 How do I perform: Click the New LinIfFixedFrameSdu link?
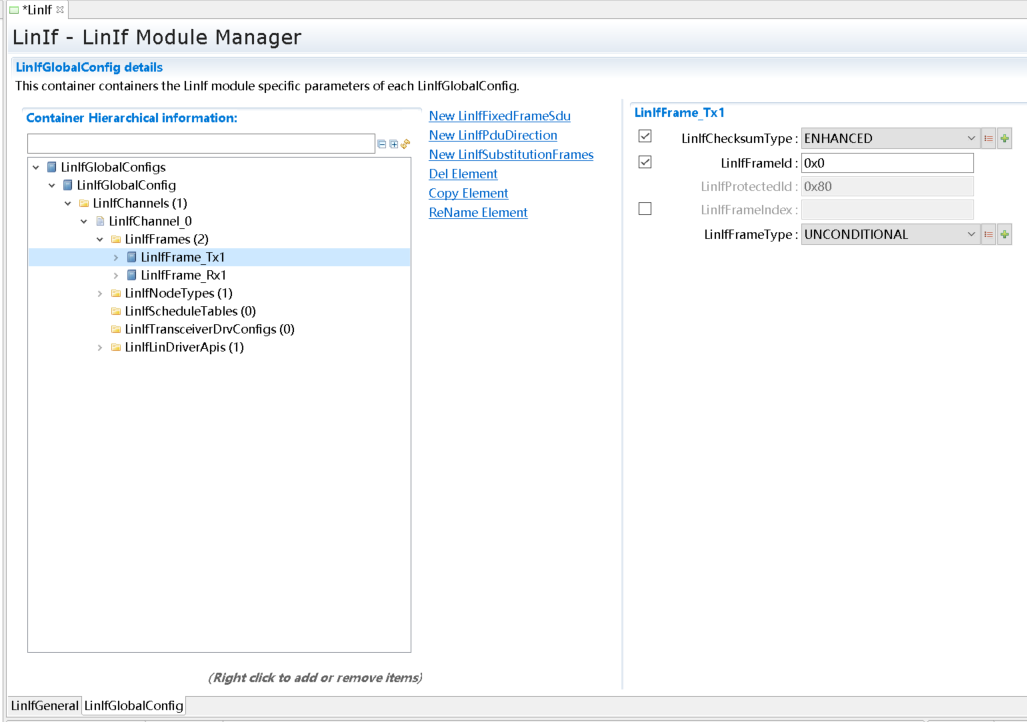(499, 116)
